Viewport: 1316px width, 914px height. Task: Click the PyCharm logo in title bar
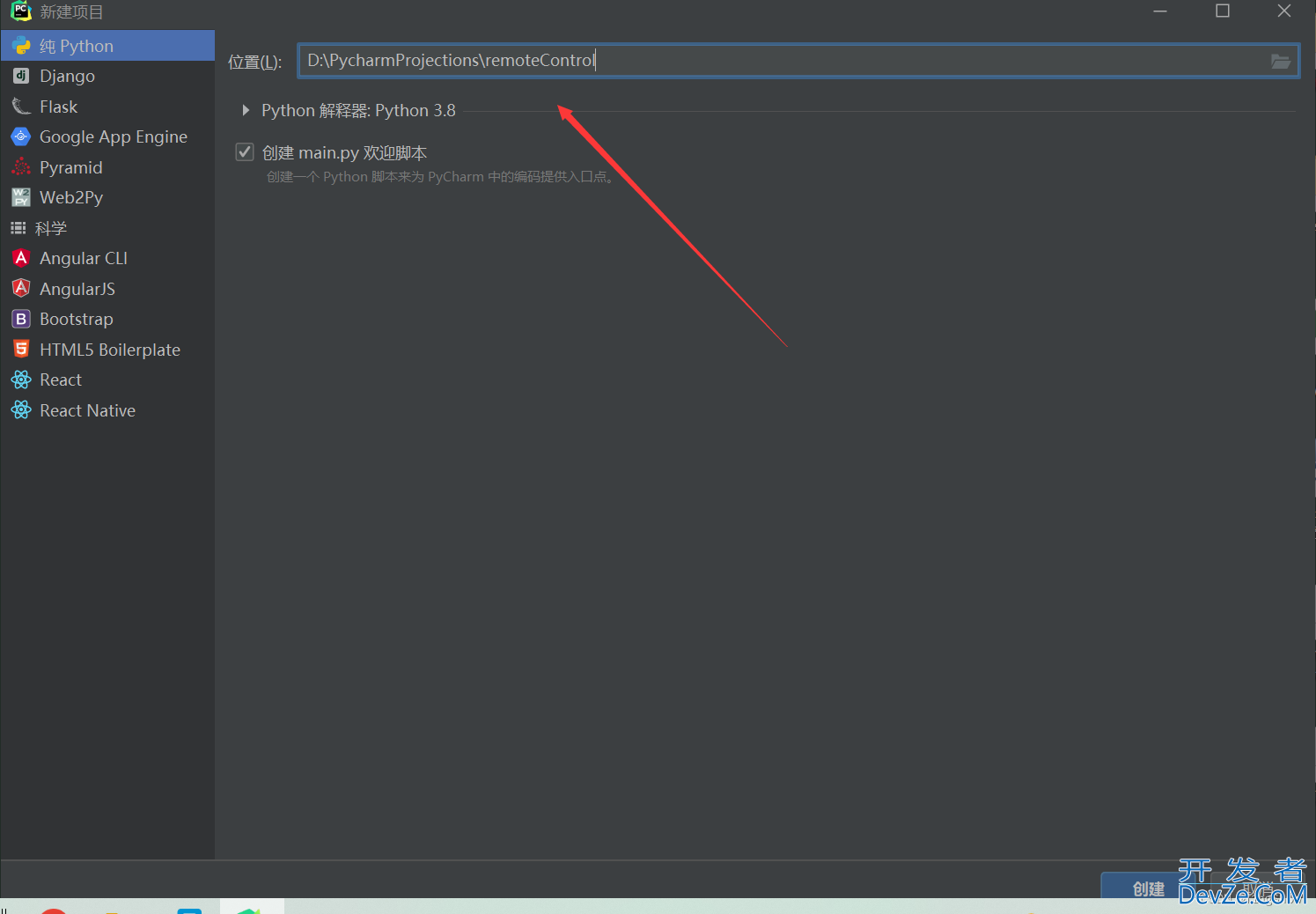[20, 11]
